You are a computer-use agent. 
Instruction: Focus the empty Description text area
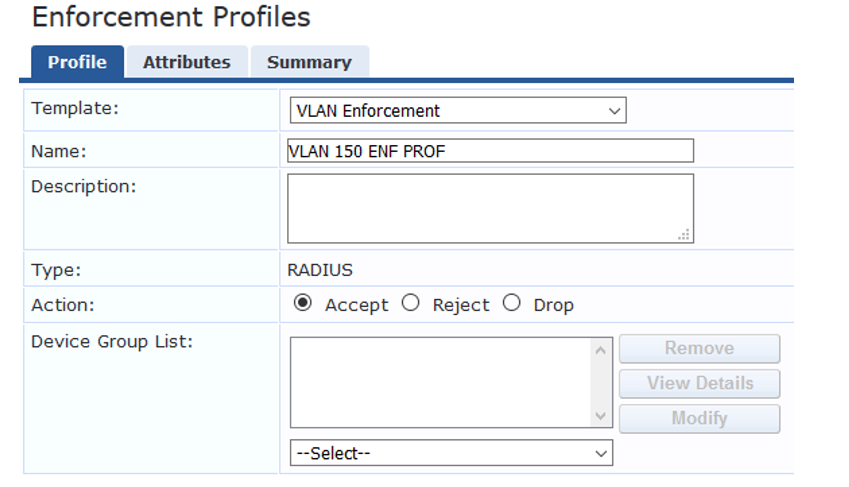click(x=490, y=208)
